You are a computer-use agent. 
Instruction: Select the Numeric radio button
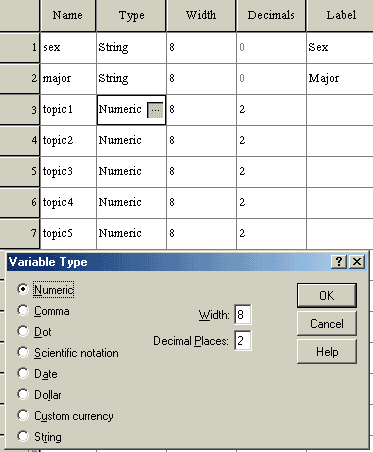23,289
